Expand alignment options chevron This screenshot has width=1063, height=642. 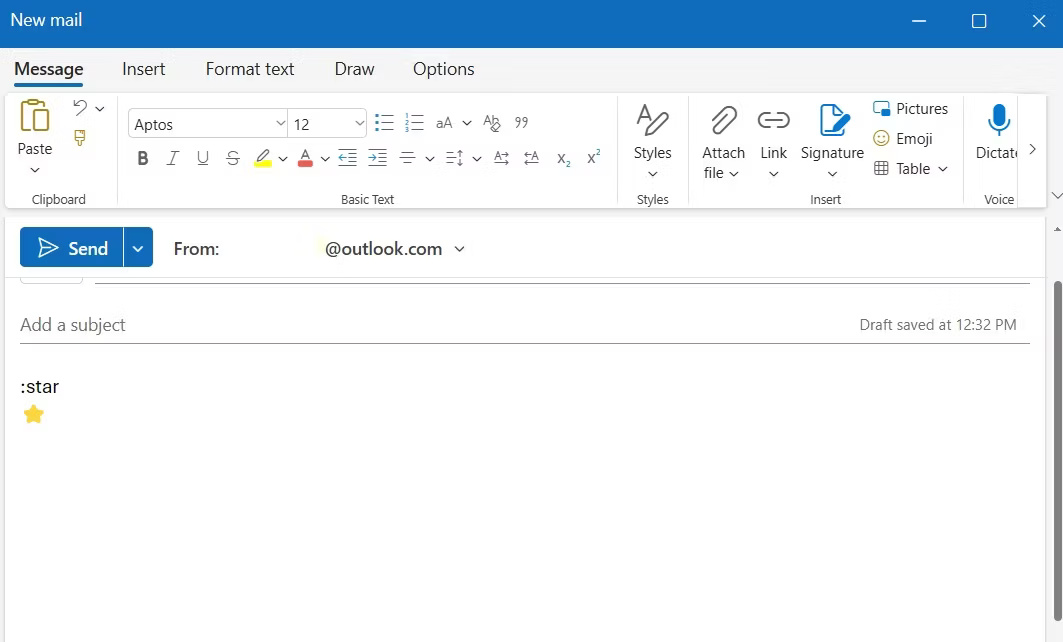click(x=430, y=159)
